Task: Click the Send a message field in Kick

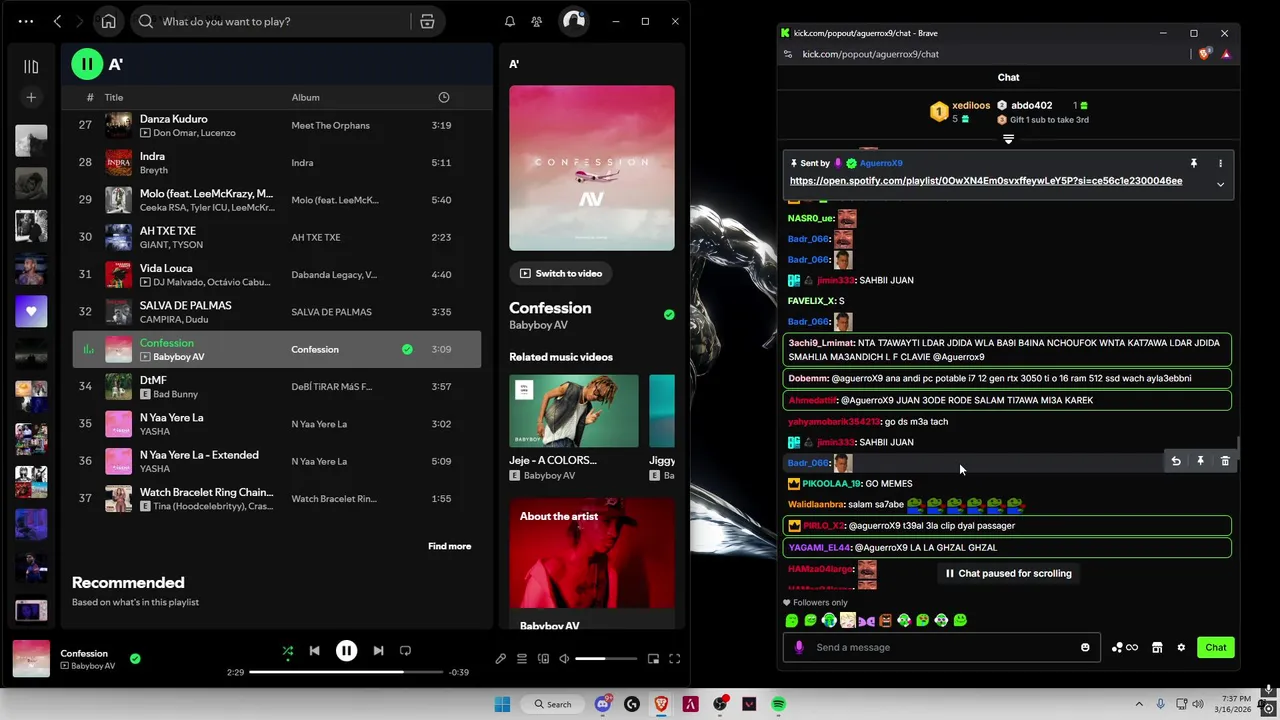Action: (940, 647)
